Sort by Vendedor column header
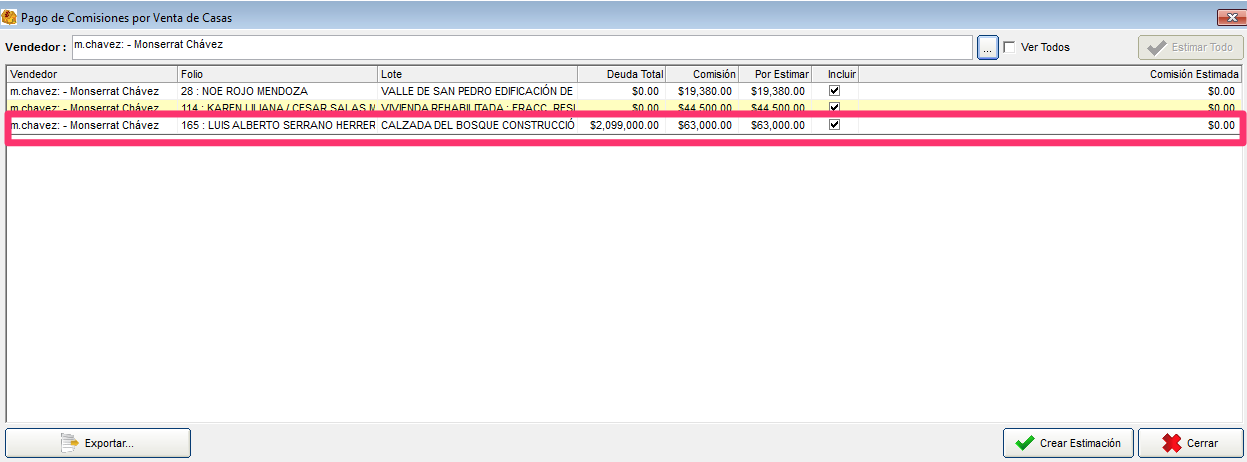The image size is (1247, 462). 92,74
